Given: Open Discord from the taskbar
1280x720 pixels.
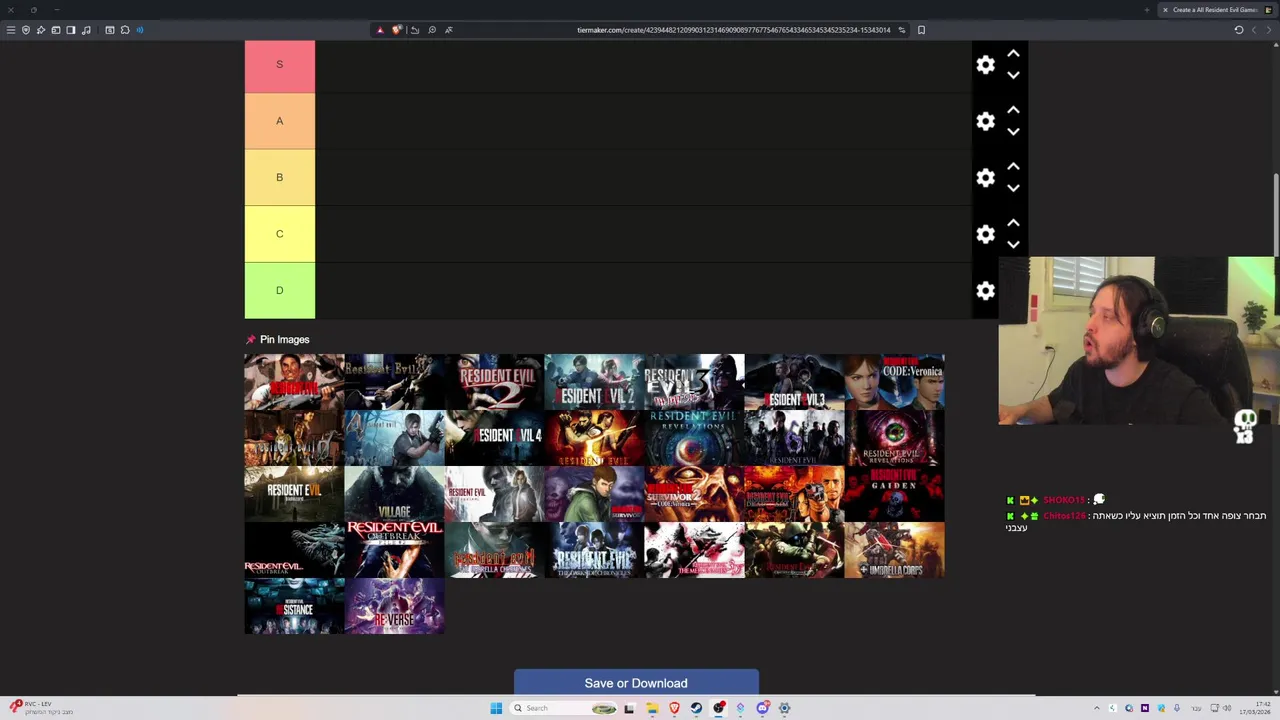Looking at the screenshot, I should tap(762, 708).
